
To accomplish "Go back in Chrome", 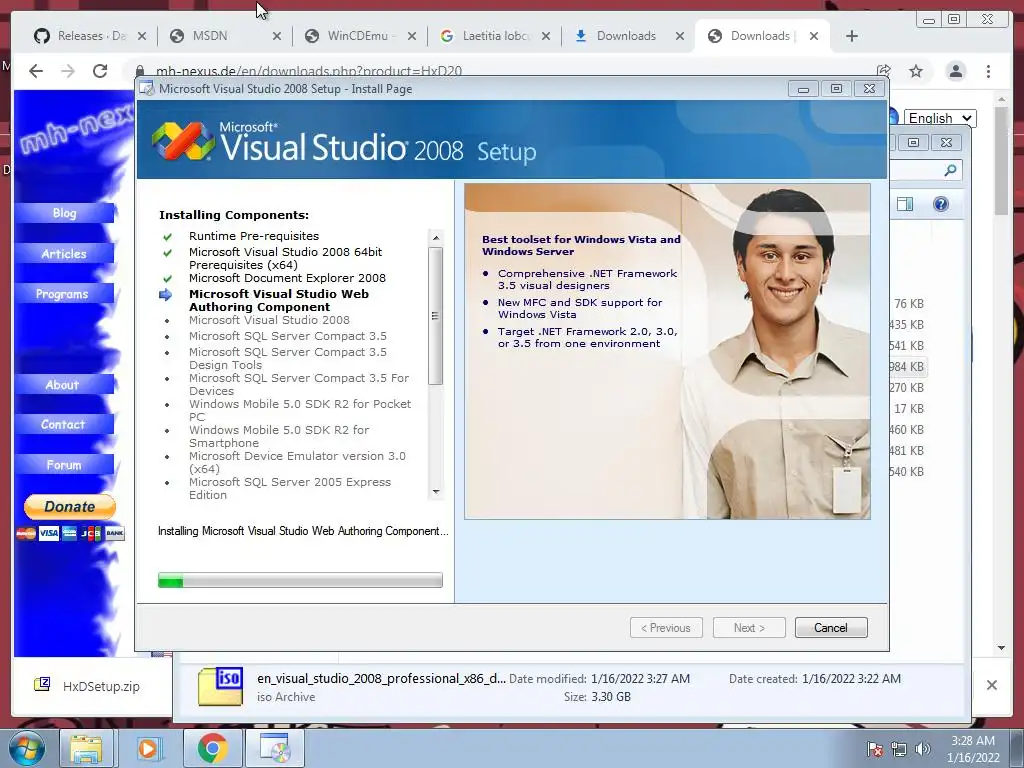I will (x=36, y=71).
